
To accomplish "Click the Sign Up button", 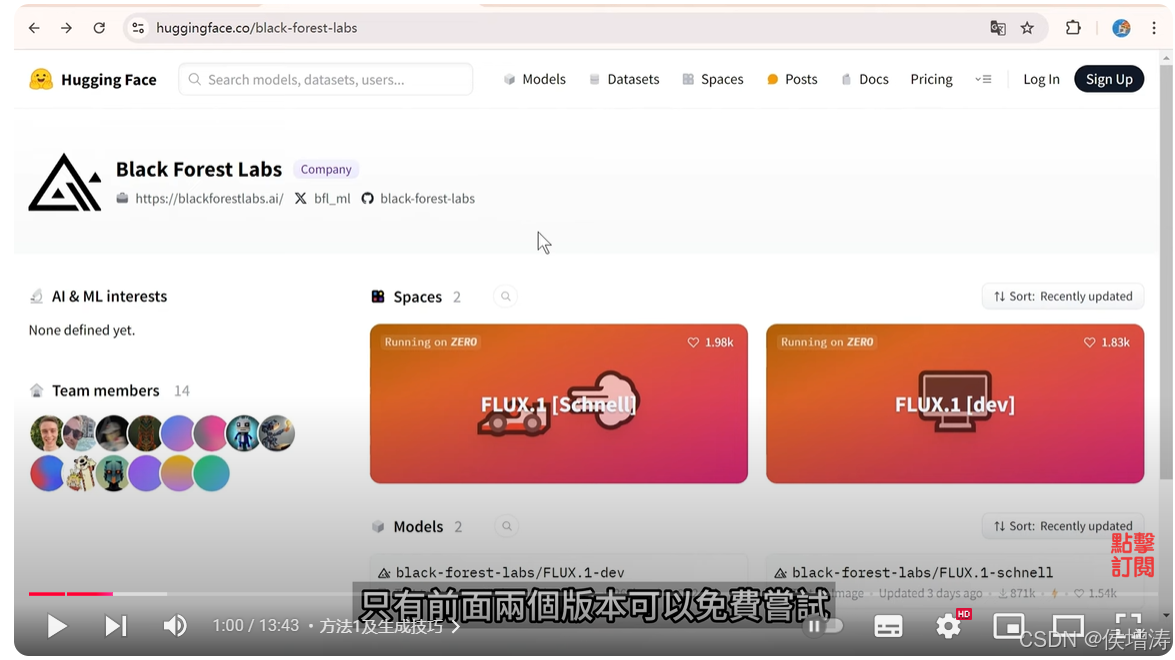I will (1109, 79).
